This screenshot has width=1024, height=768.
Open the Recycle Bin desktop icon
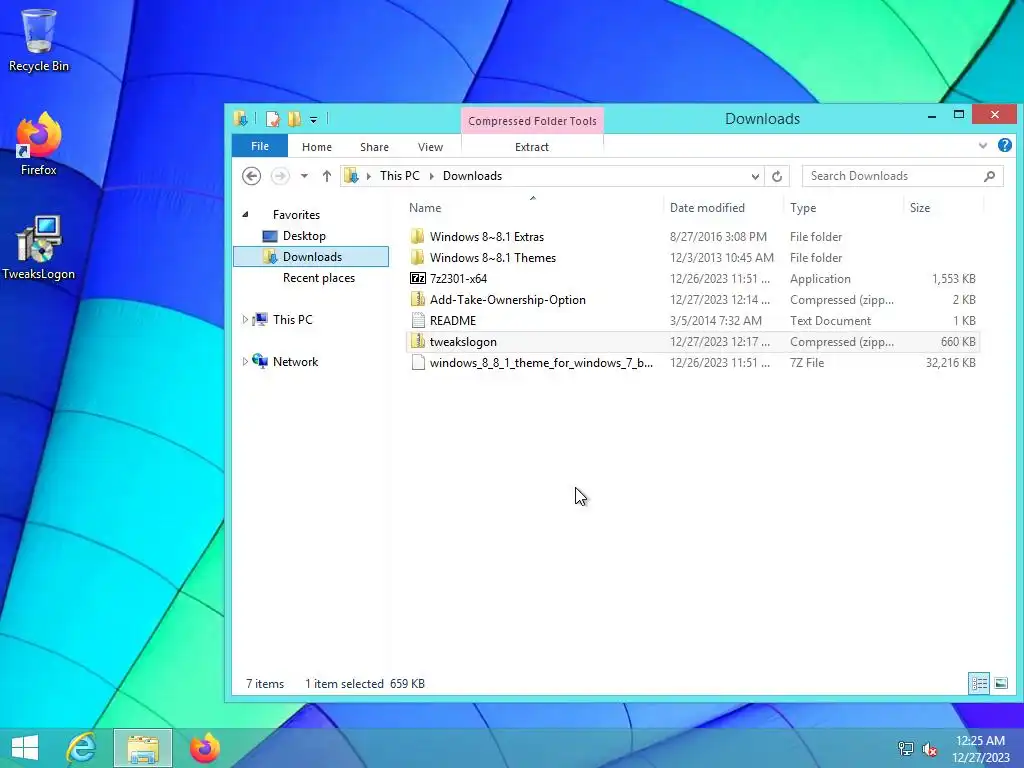coord(39,40)
